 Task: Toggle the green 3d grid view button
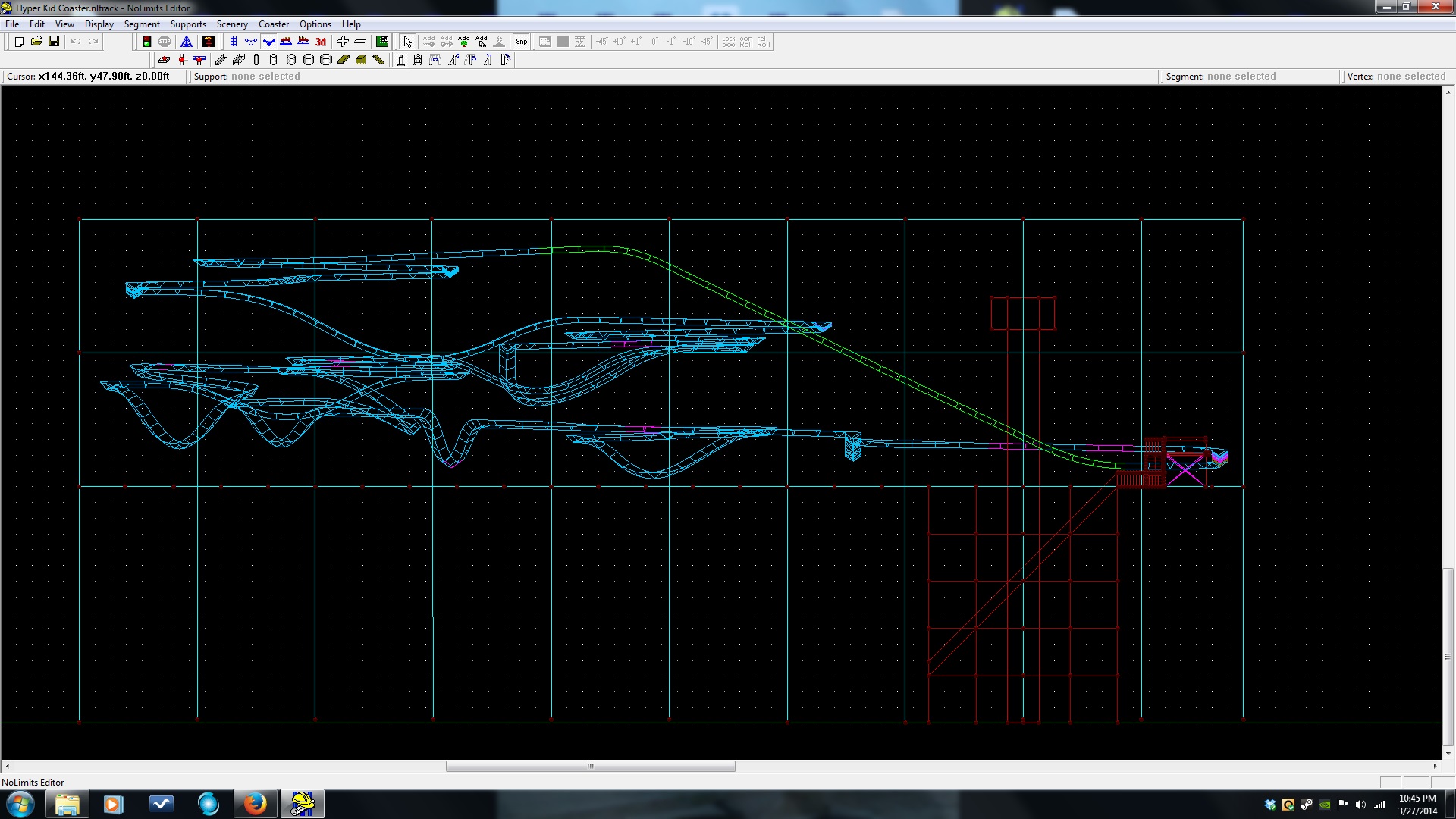point(382,42)
